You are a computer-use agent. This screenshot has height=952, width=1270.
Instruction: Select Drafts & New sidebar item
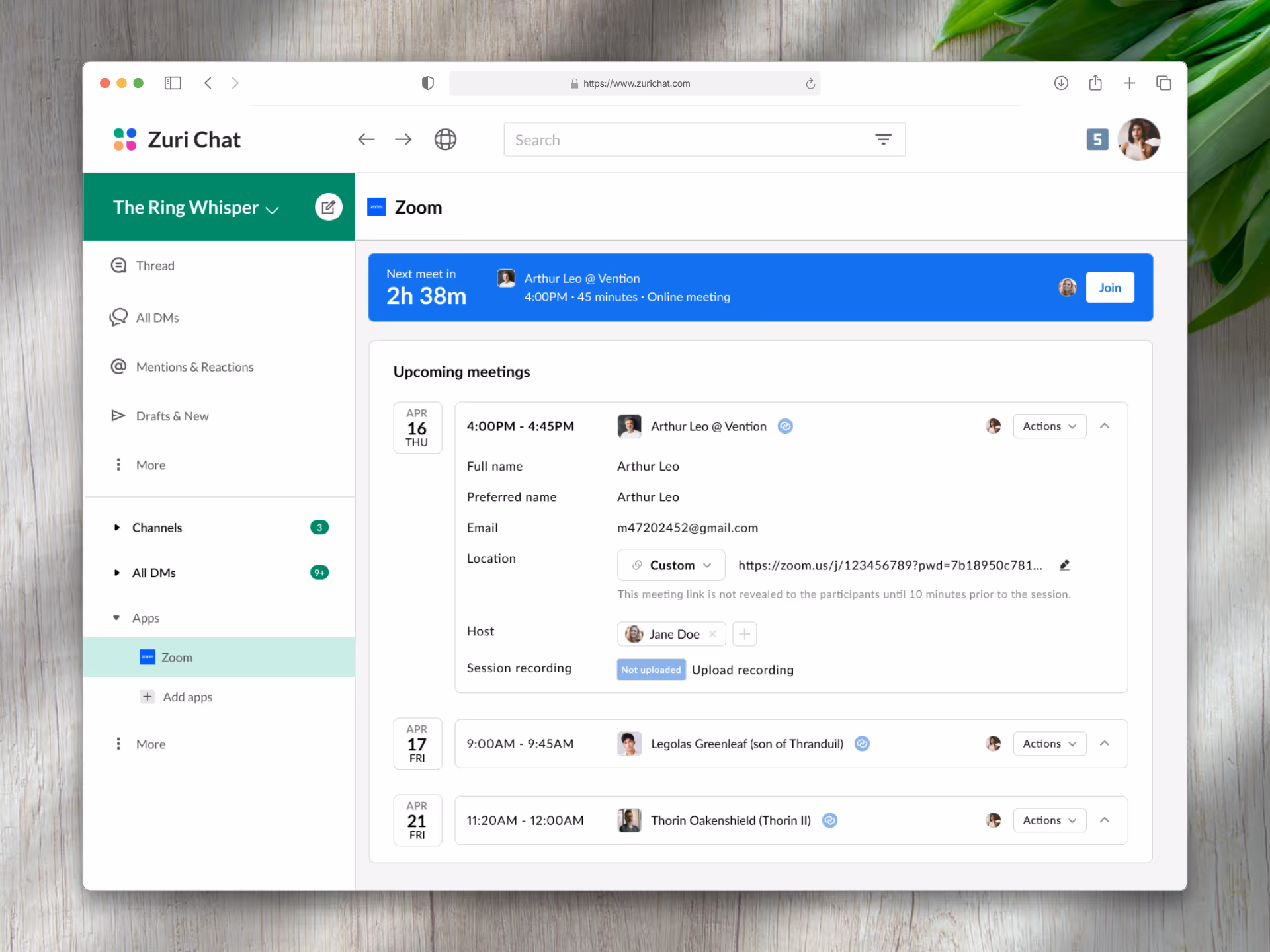(x=172, y=416)
